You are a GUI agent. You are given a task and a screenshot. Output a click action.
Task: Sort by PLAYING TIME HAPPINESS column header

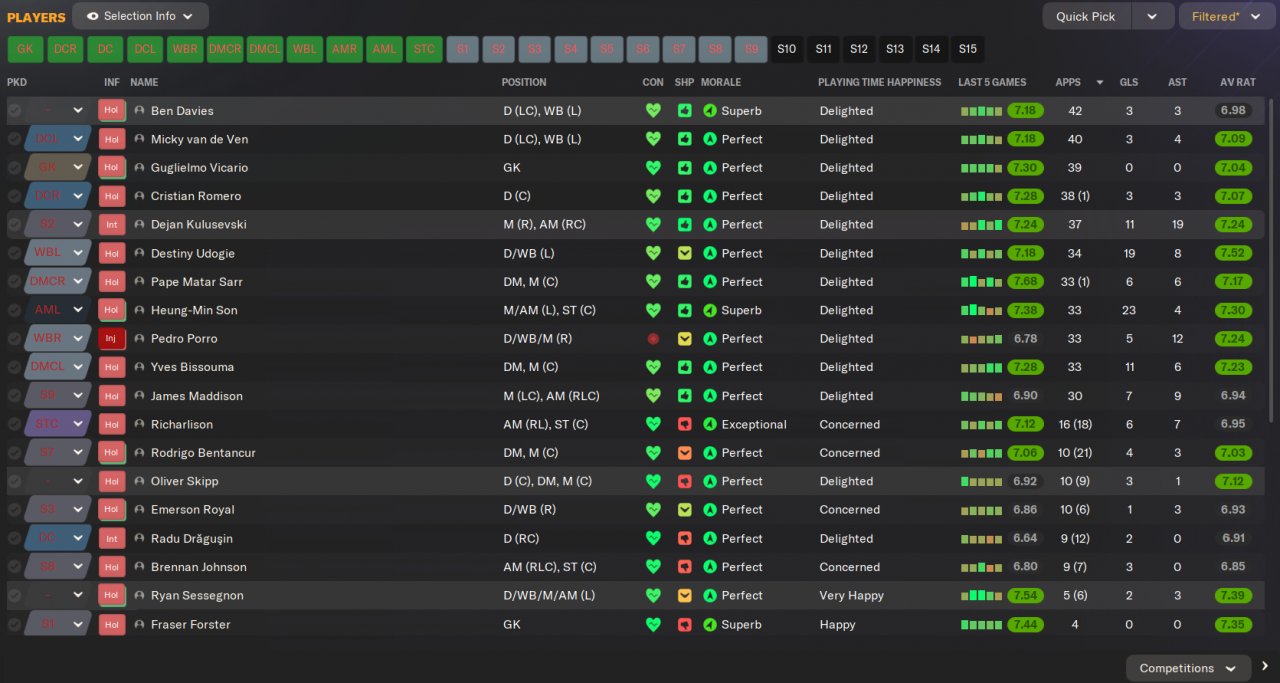pyautogui.click(x=880, y=82)
